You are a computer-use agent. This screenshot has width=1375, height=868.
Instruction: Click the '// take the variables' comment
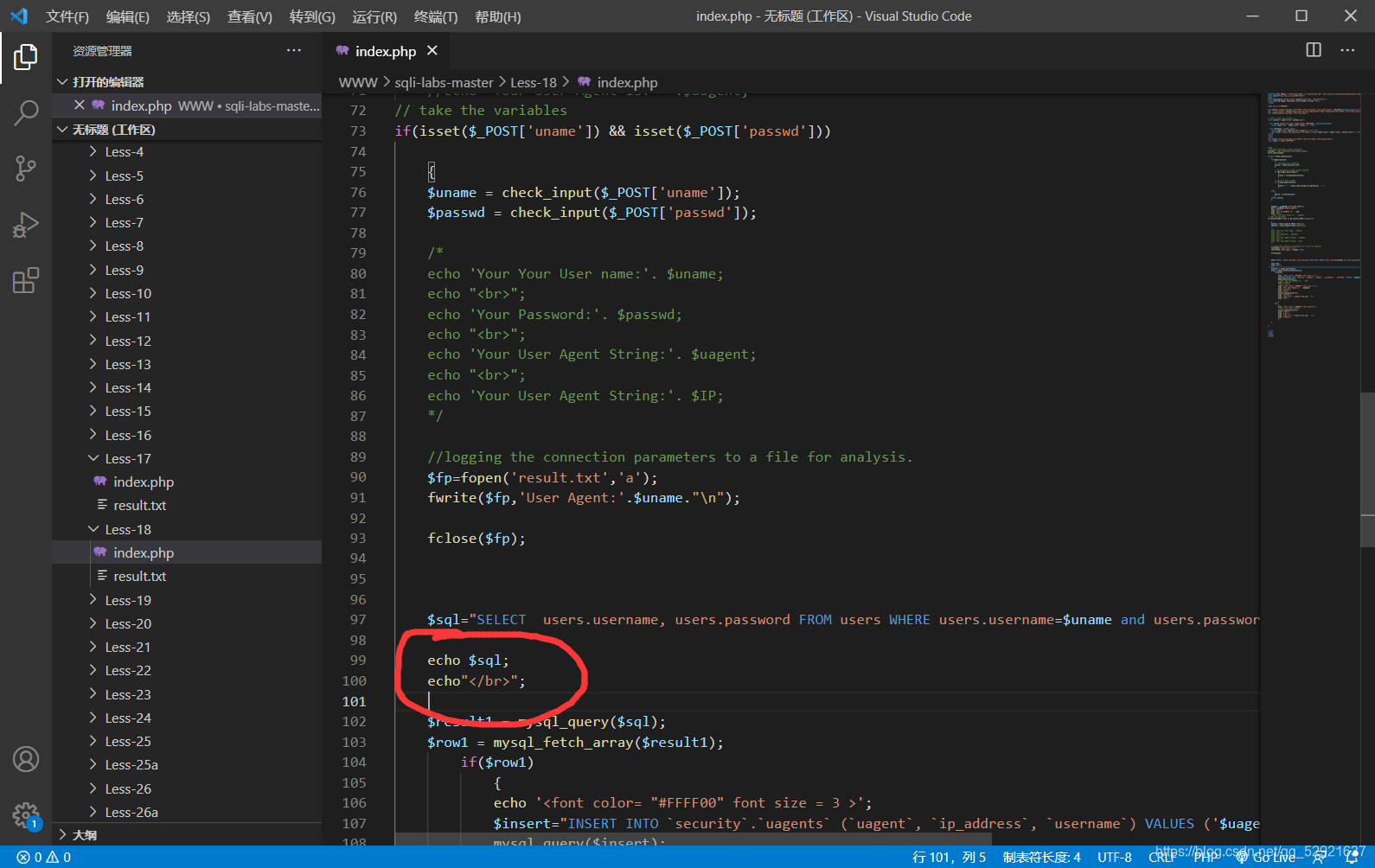481,111
